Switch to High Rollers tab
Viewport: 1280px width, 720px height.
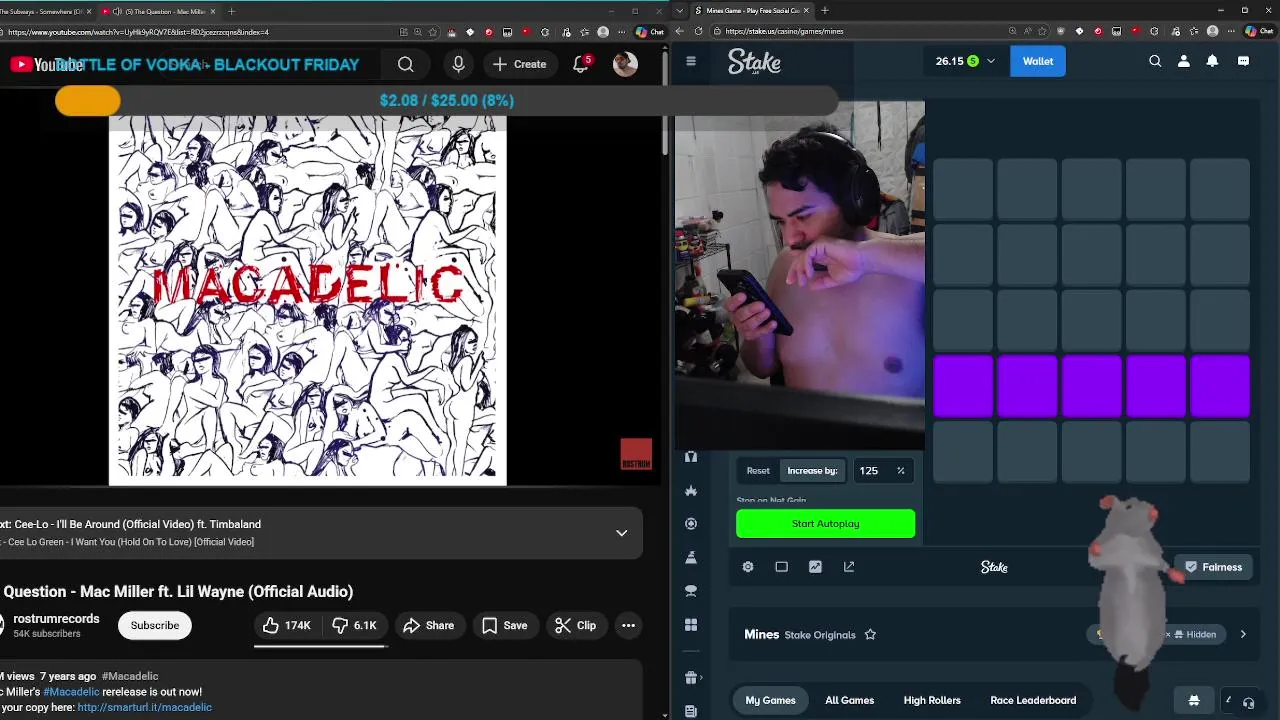coord(932,700)
